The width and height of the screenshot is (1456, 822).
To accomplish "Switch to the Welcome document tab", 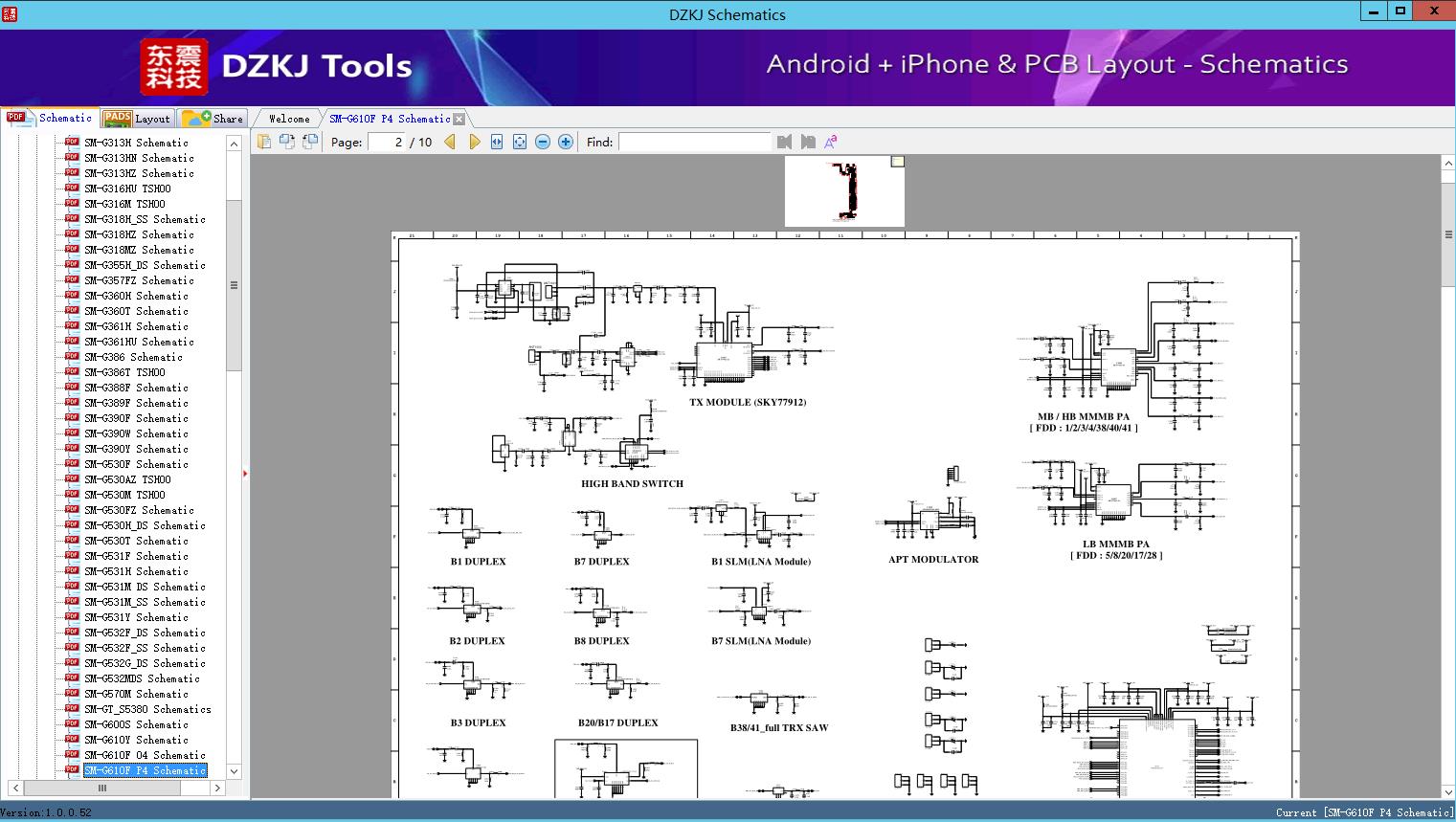I will [x=288, y=119].
